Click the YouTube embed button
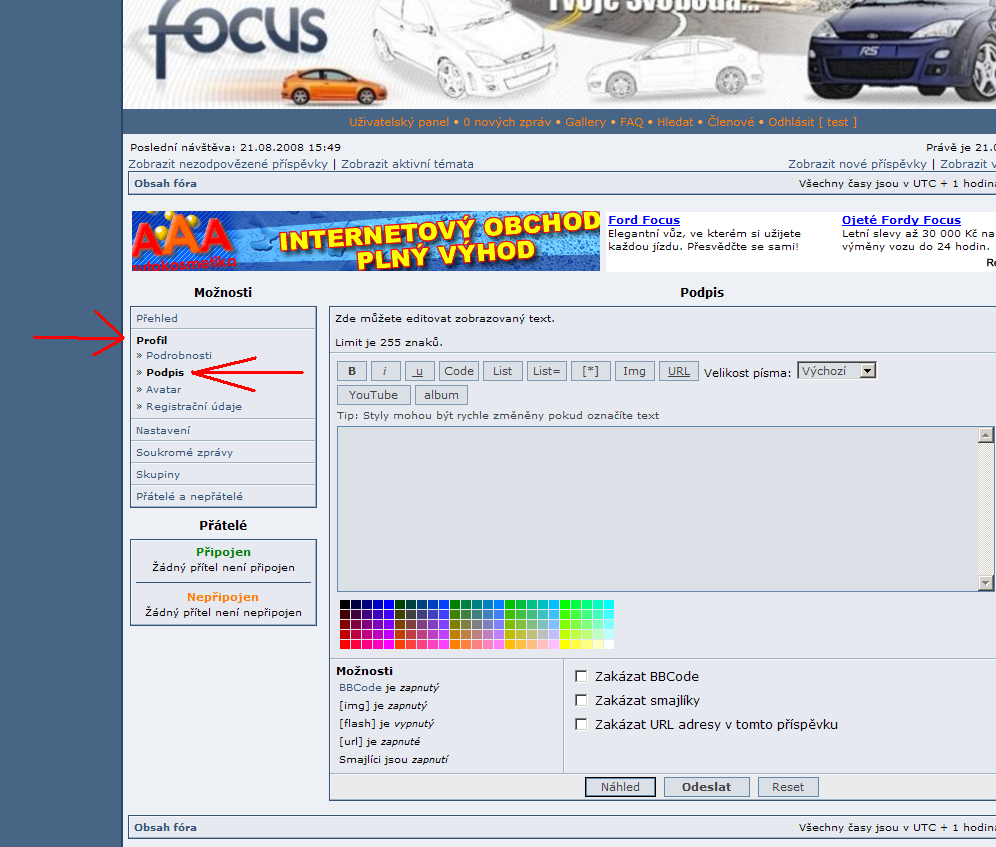This screenshot has width=996, height=847. tap(373, 395)
